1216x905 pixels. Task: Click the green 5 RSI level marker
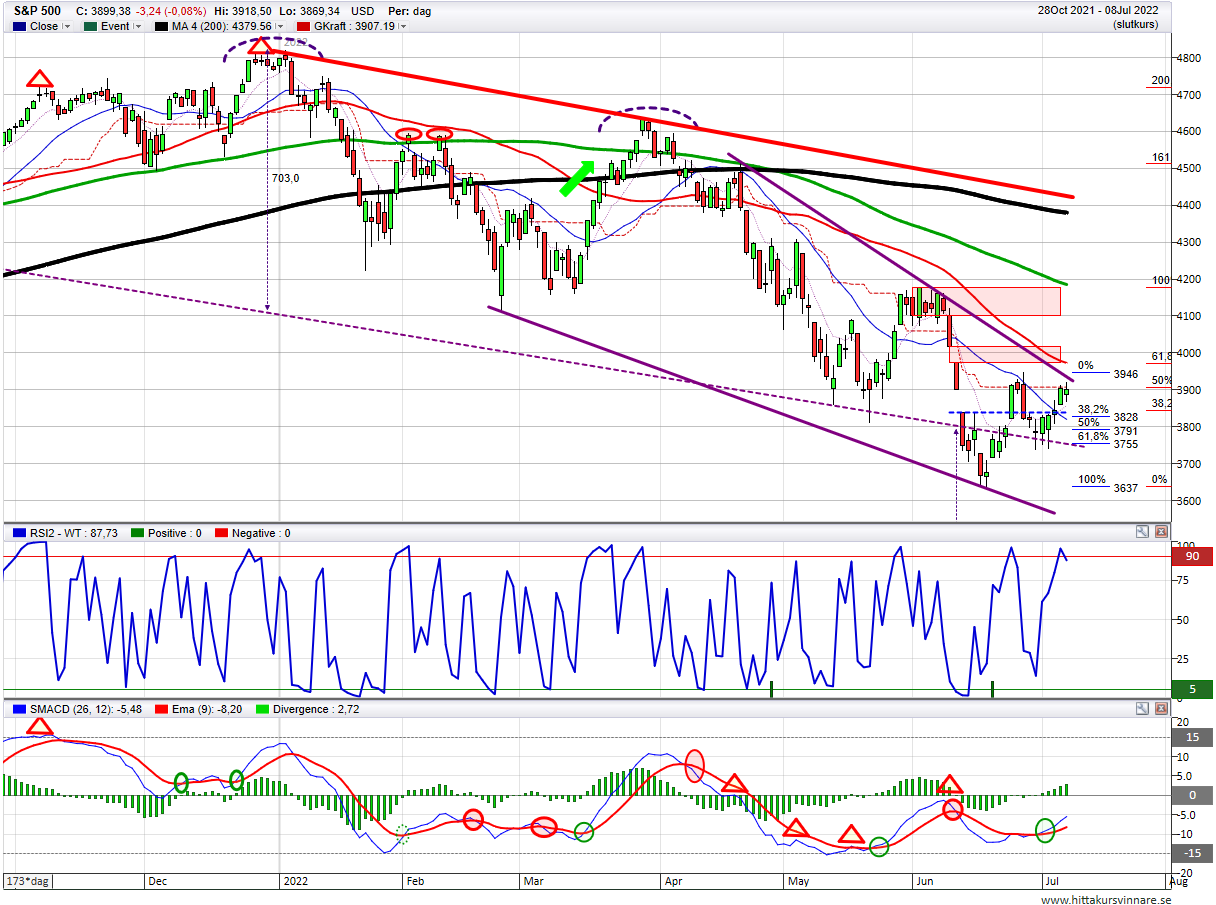pyautogui.click(x=1190, y=689)
